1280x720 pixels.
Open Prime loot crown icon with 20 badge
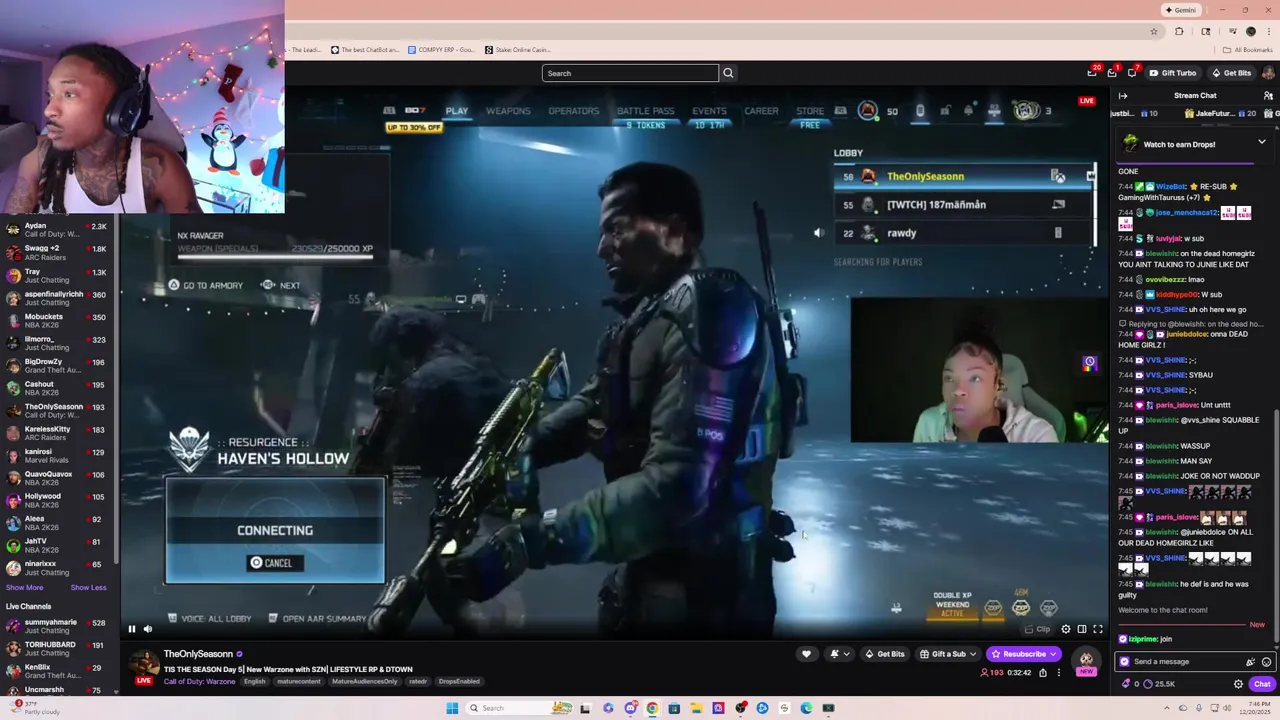point(1092,73)
